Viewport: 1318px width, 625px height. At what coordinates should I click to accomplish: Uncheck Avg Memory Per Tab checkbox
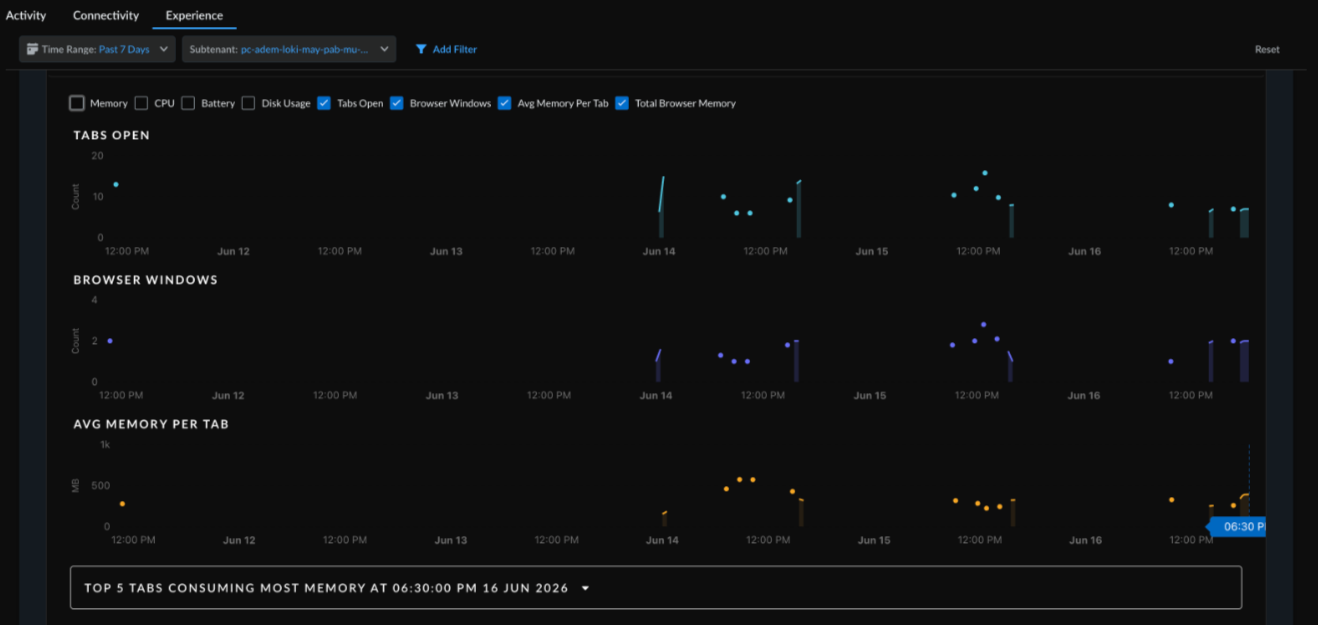pyautogui.click(x=505, y=103)
